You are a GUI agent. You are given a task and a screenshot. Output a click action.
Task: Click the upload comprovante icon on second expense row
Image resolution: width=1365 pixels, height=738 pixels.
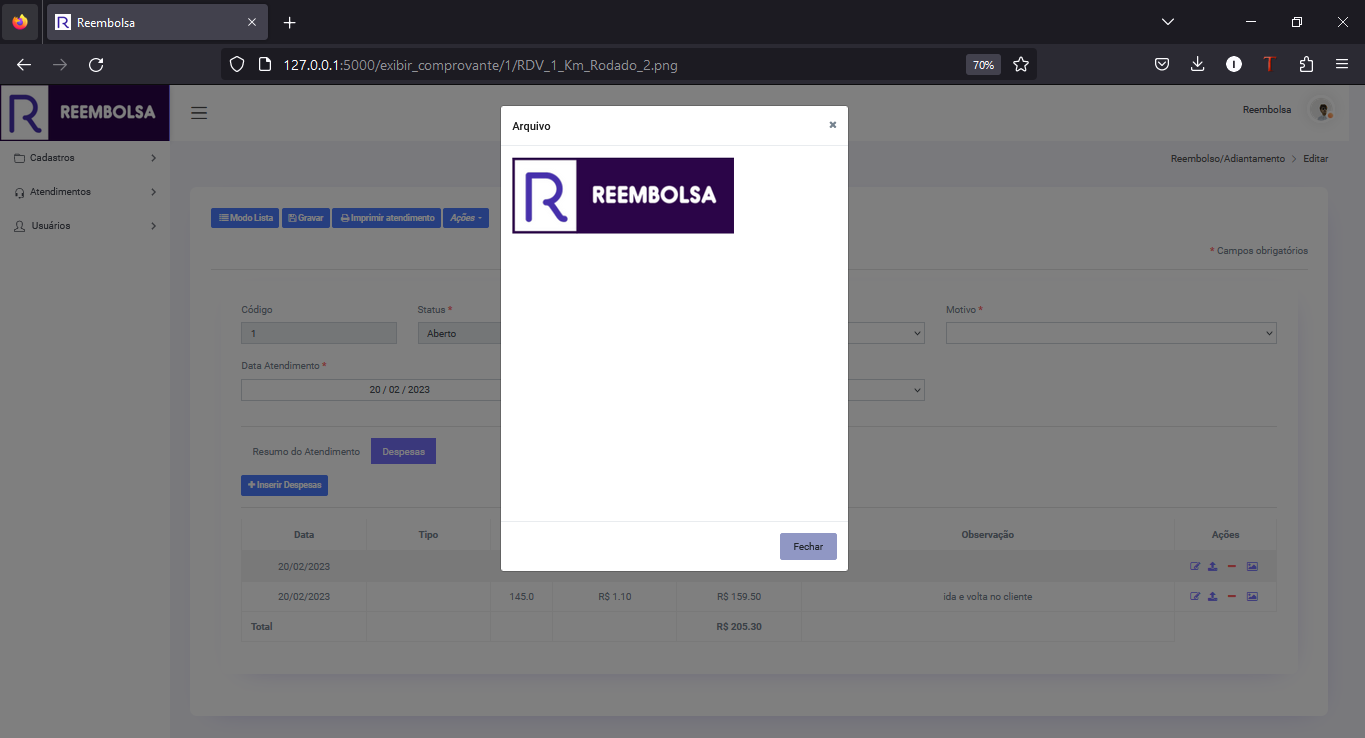point(1213,596)
